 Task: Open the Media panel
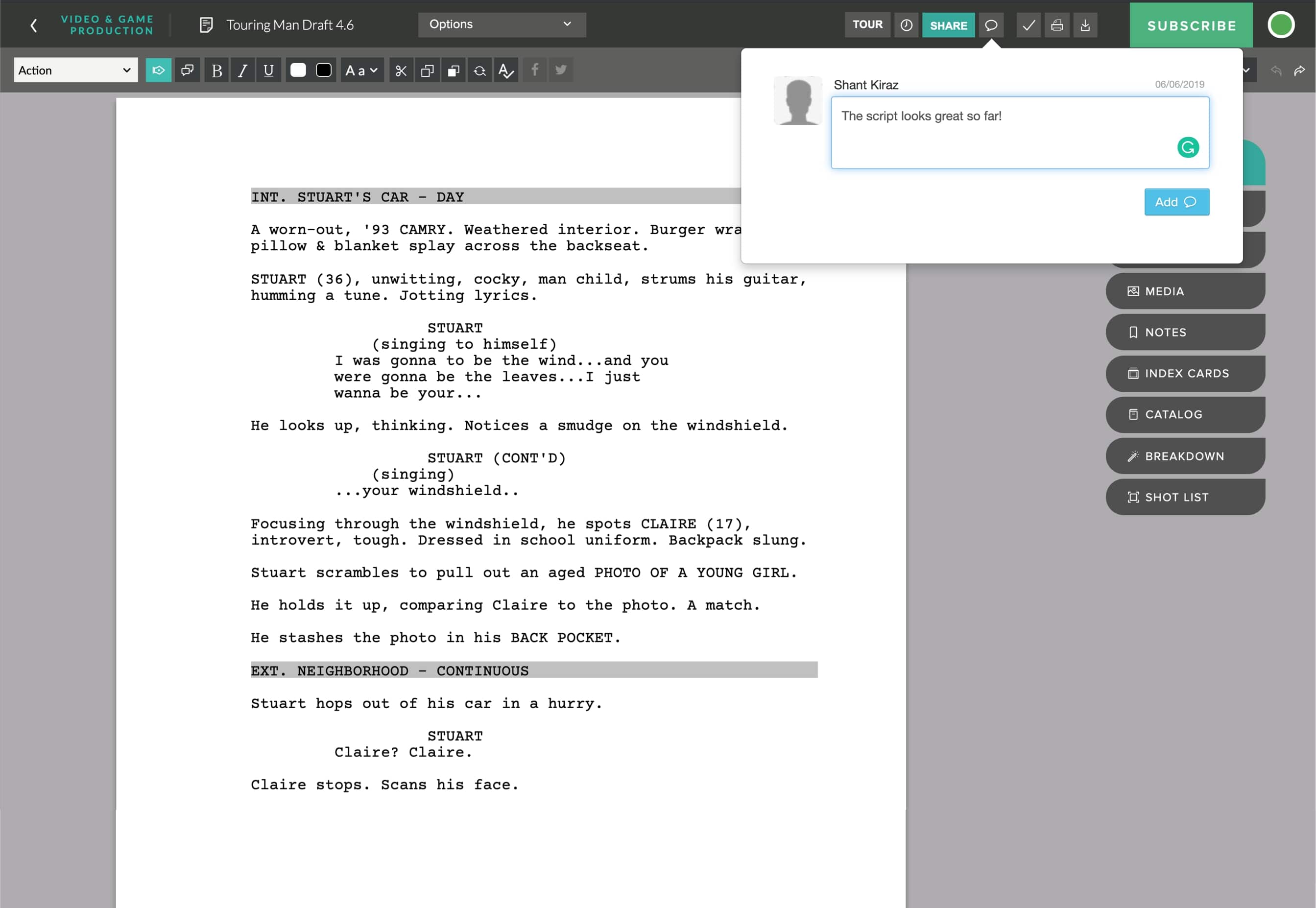[x=1185, y=290]
